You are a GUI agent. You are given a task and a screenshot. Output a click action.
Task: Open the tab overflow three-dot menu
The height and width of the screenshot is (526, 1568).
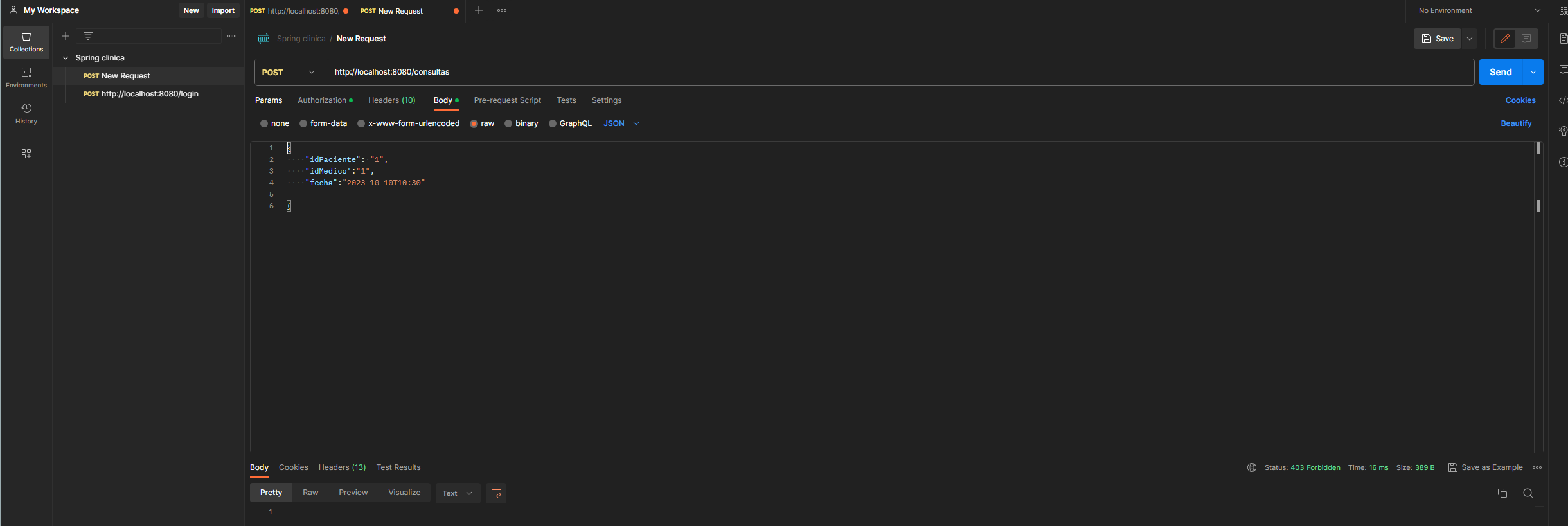tap(502, 10)
